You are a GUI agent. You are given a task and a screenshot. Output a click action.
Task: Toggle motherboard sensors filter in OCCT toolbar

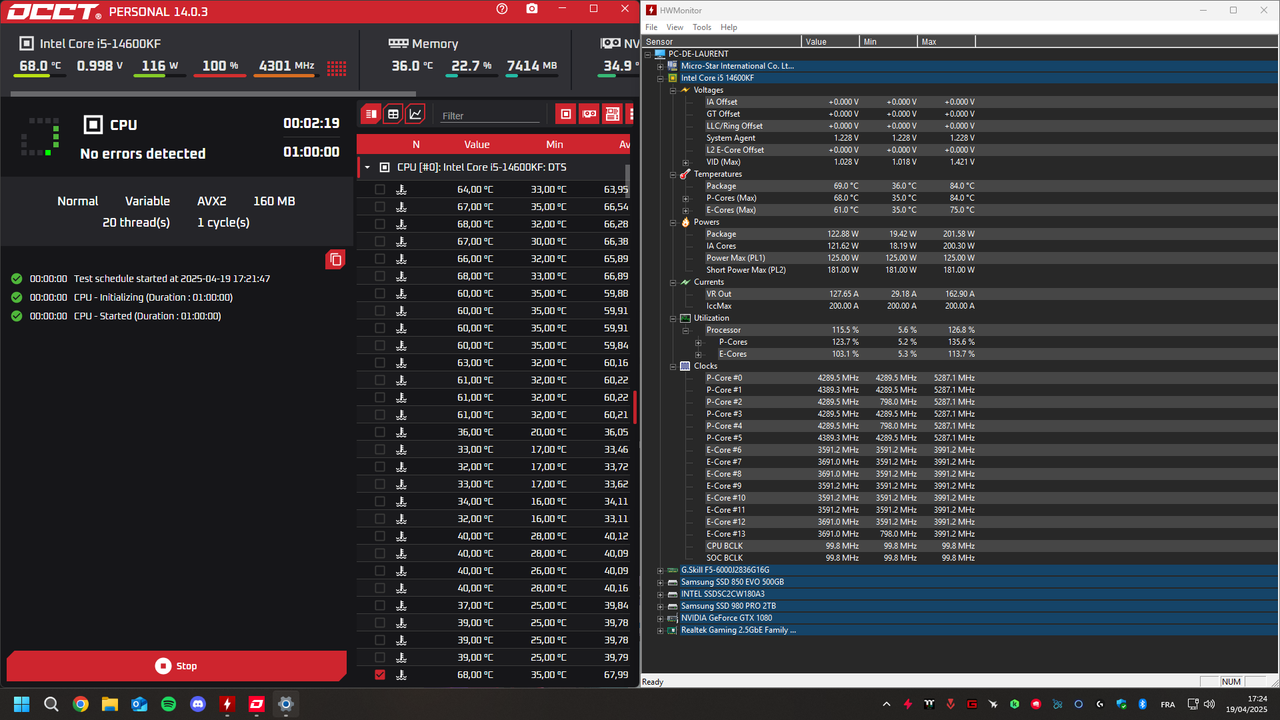(612, 114)
